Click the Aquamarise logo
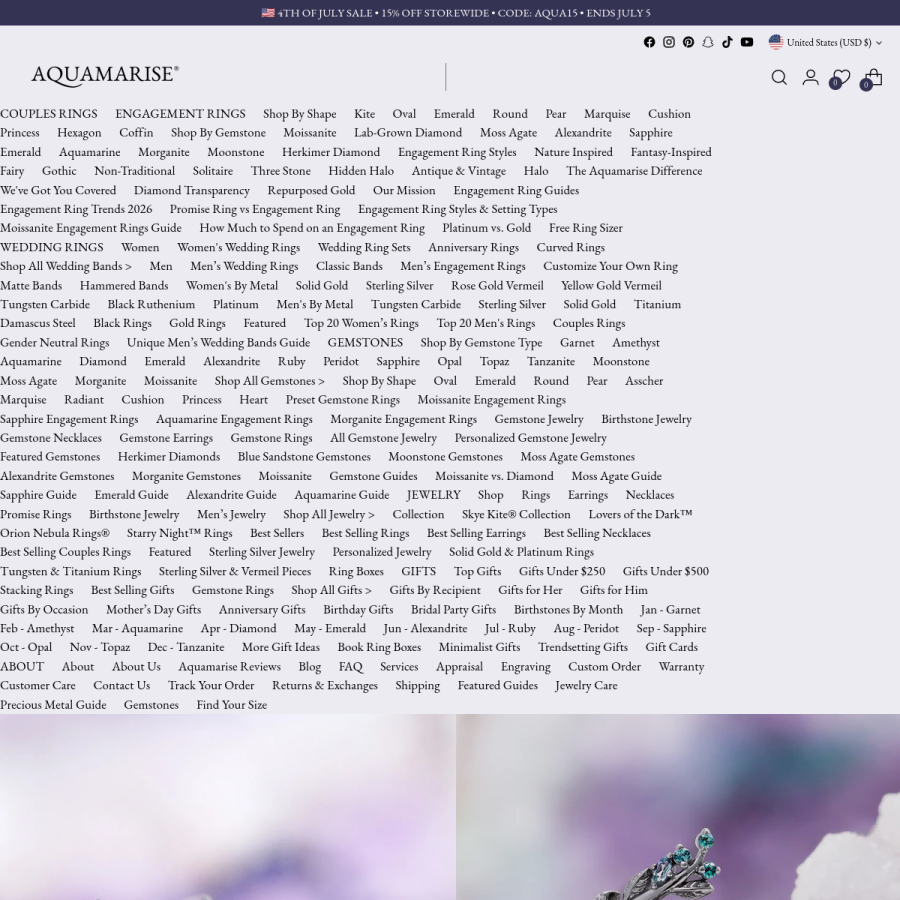 (x=105, y=75)
